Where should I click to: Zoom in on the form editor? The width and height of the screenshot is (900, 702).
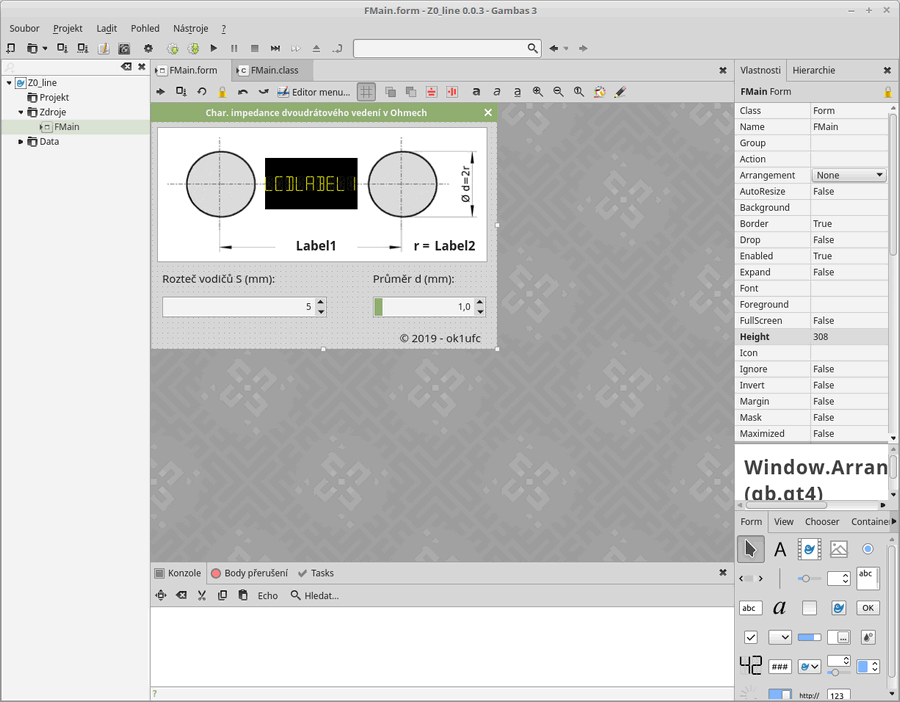(538, 92)
